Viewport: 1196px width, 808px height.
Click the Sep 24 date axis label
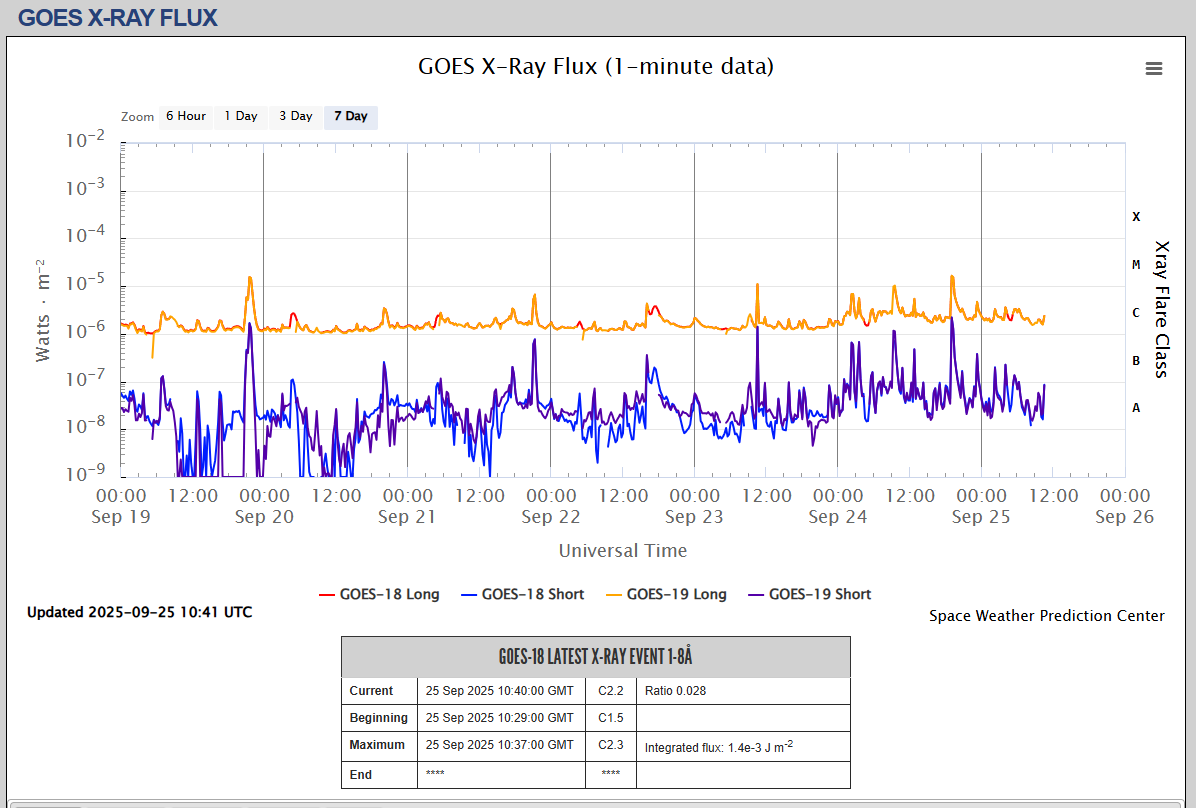point(837,517)
